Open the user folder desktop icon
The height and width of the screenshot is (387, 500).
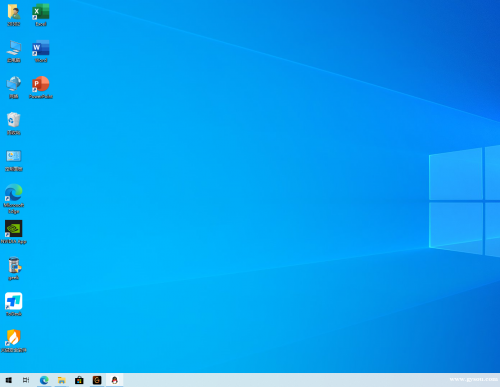point(14,15)
